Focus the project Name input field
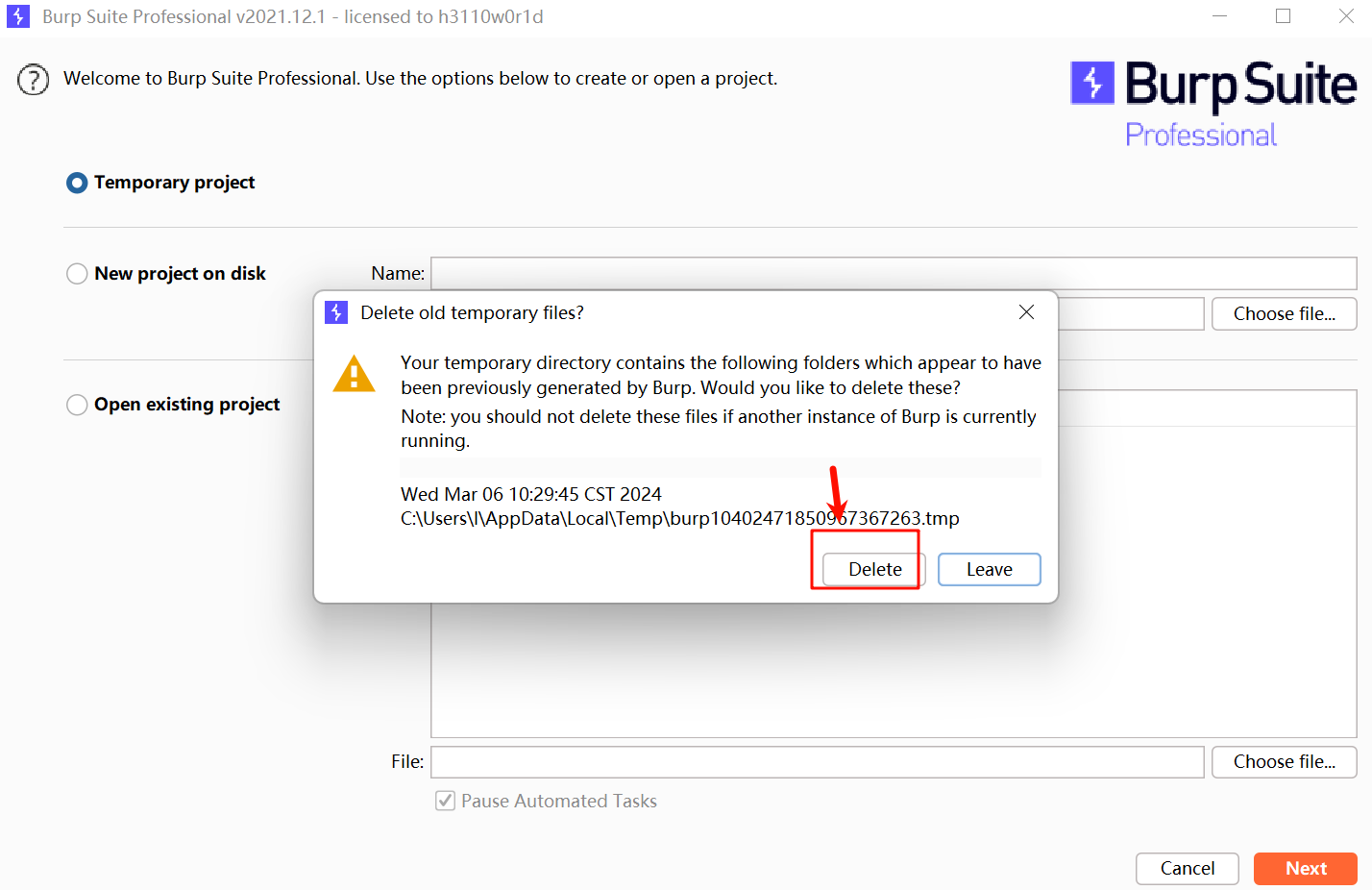The height and width of the screenshot is (890, 1372). [894, 273]
